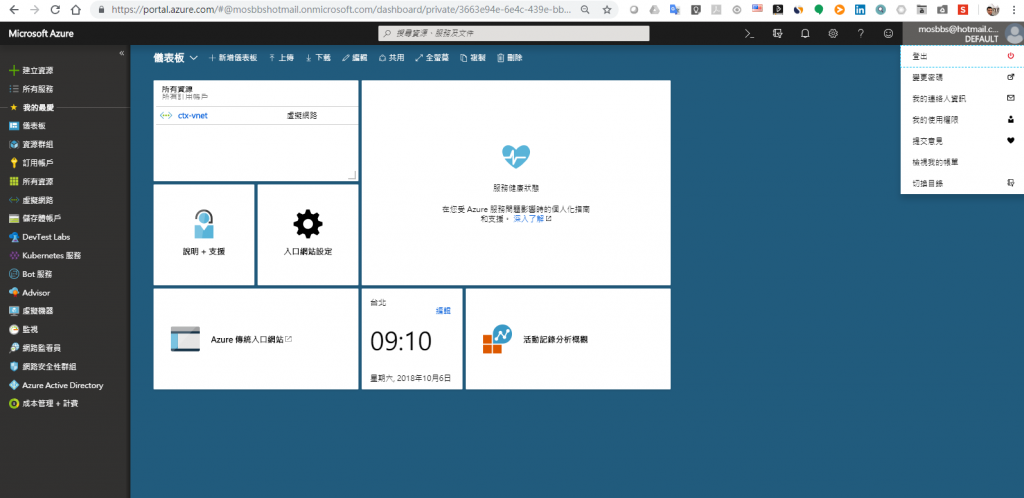This screenshot has width=1024, height=498.
Task: Open the directory and subscription filter icon
Action: 777,34
